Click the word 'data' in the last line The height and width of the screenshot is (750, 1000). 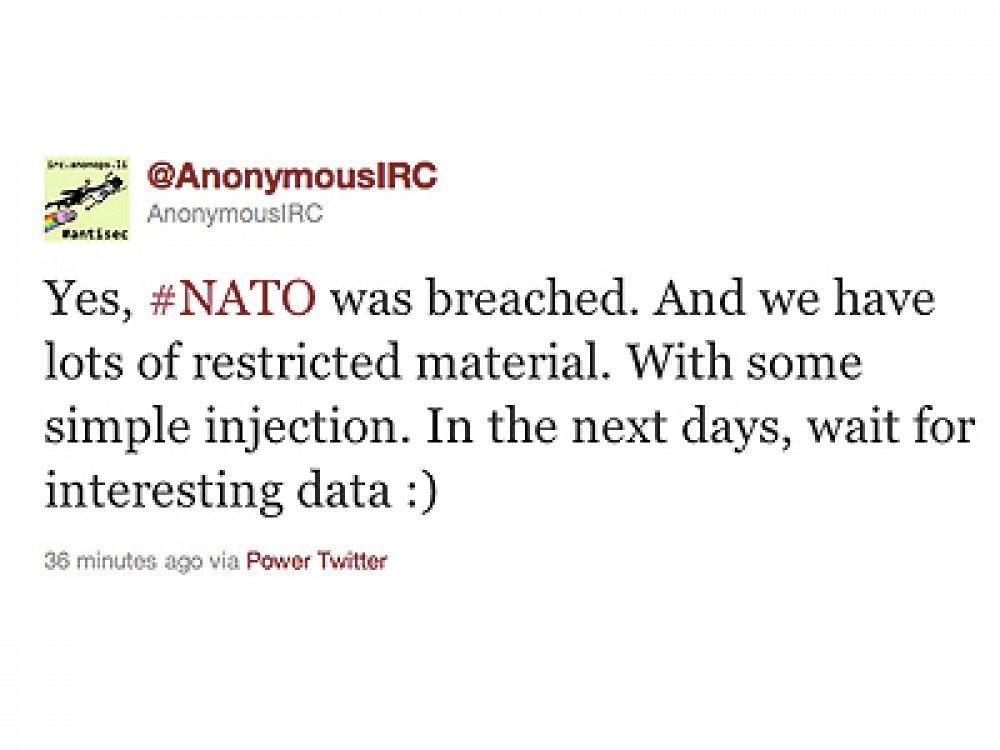tap(344, 490)
